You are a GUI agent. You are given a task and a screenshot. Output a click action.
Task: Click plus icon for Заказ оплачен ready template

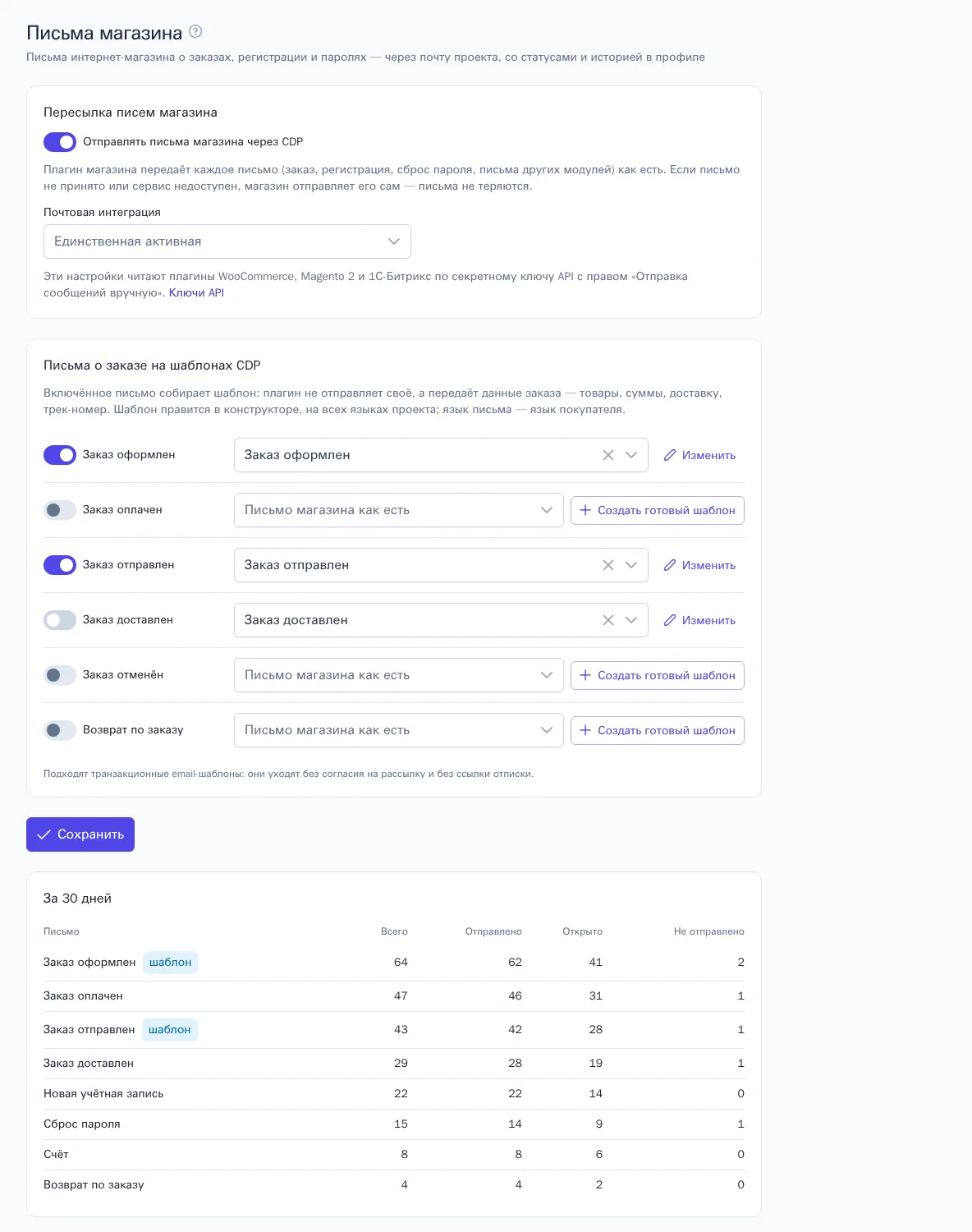(x=585, y=510)
